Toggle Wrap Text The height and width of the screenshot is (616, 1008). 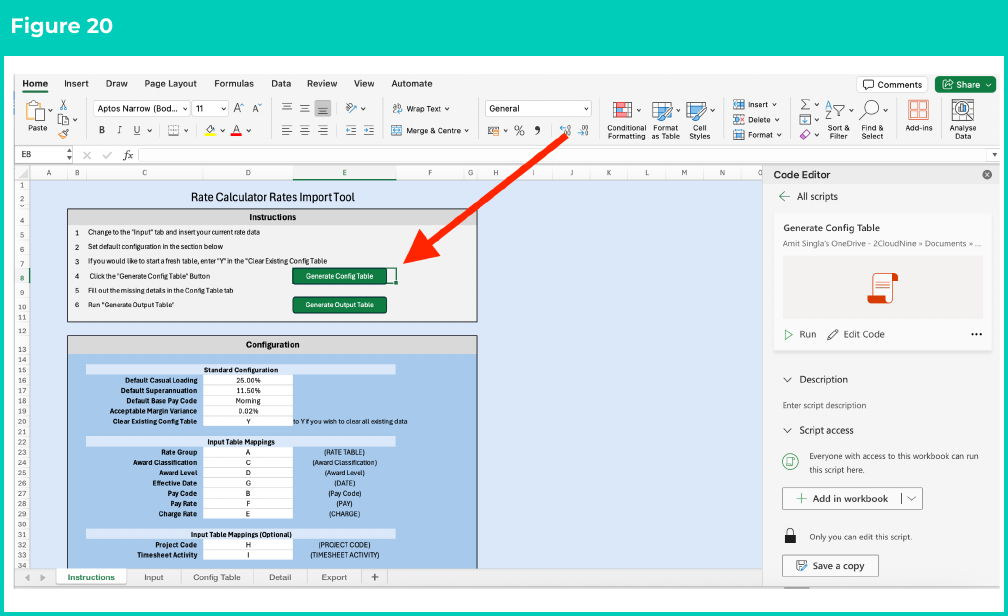coord(420,109)
